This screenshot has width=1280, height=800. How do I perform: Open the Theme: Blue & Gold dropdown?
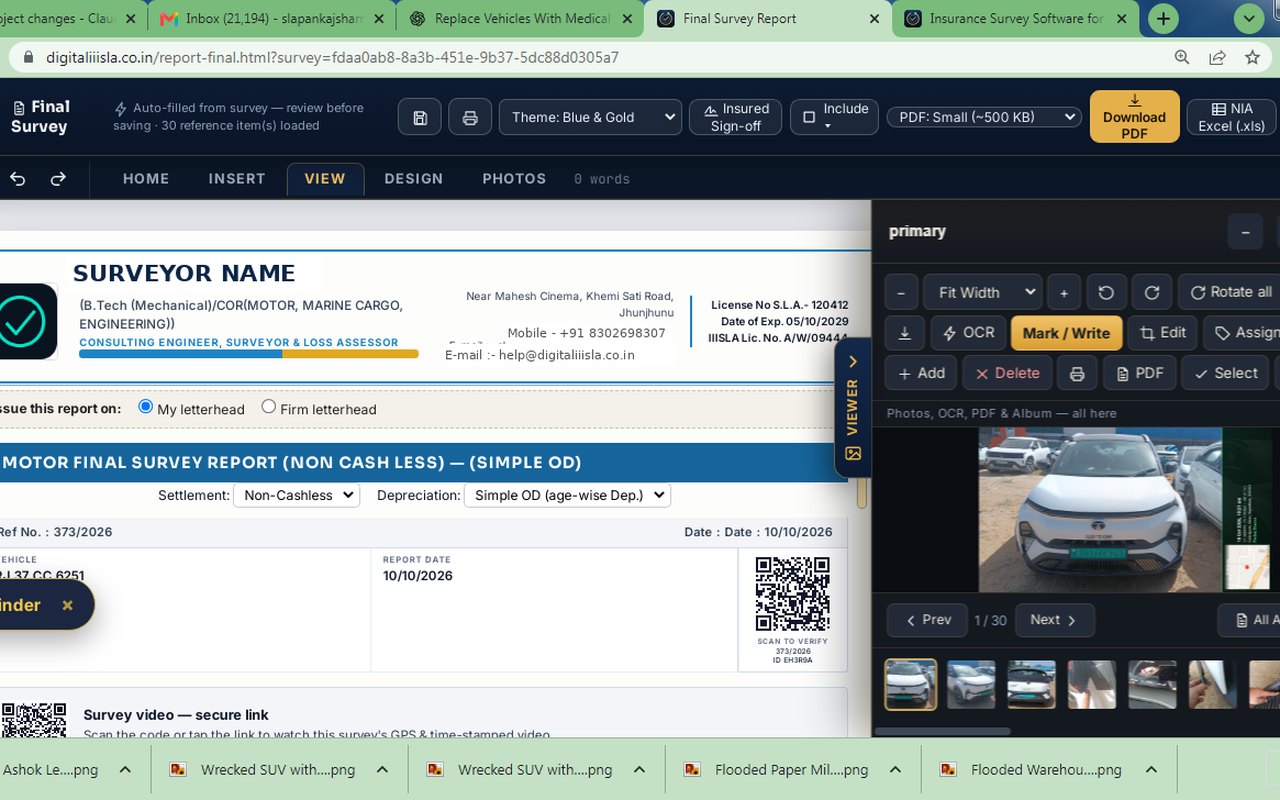590,117
